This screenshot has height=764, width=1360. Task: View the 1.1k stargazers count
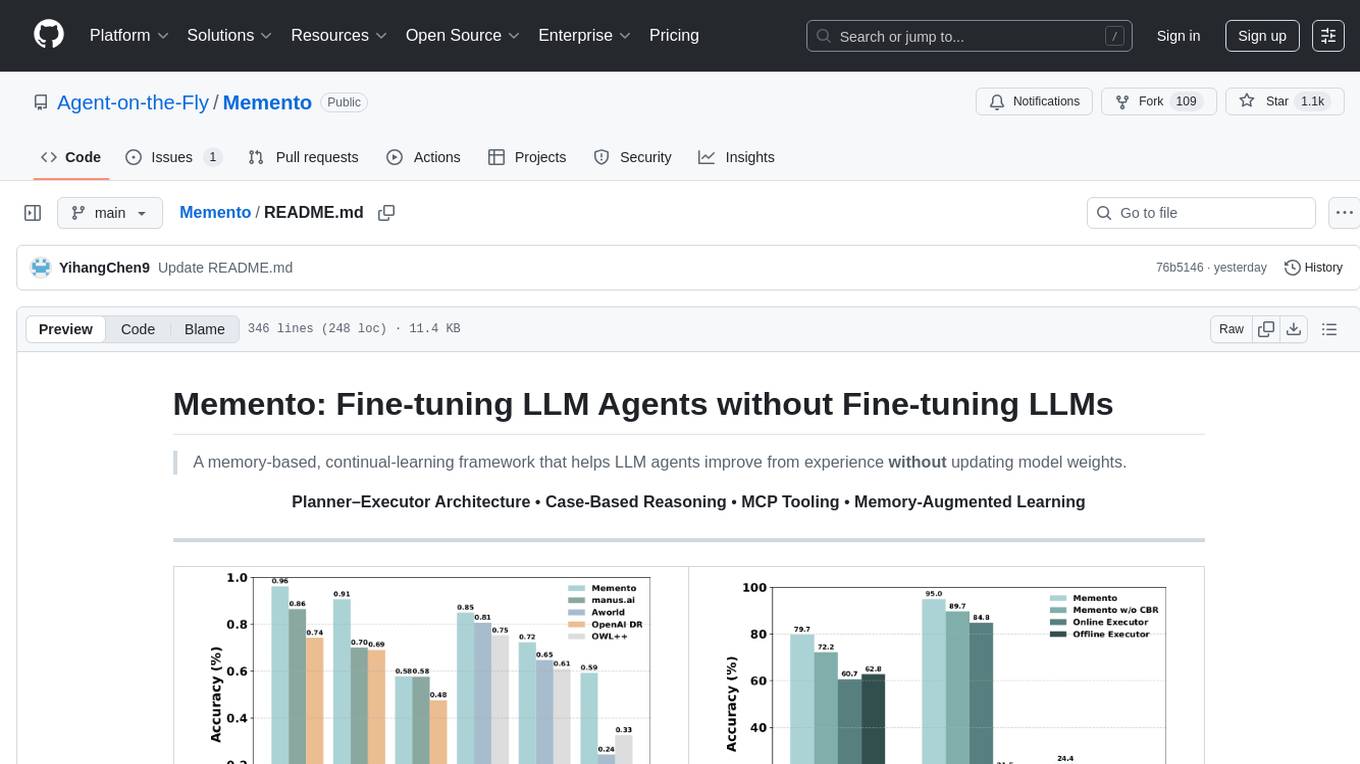click(1311, 101)
